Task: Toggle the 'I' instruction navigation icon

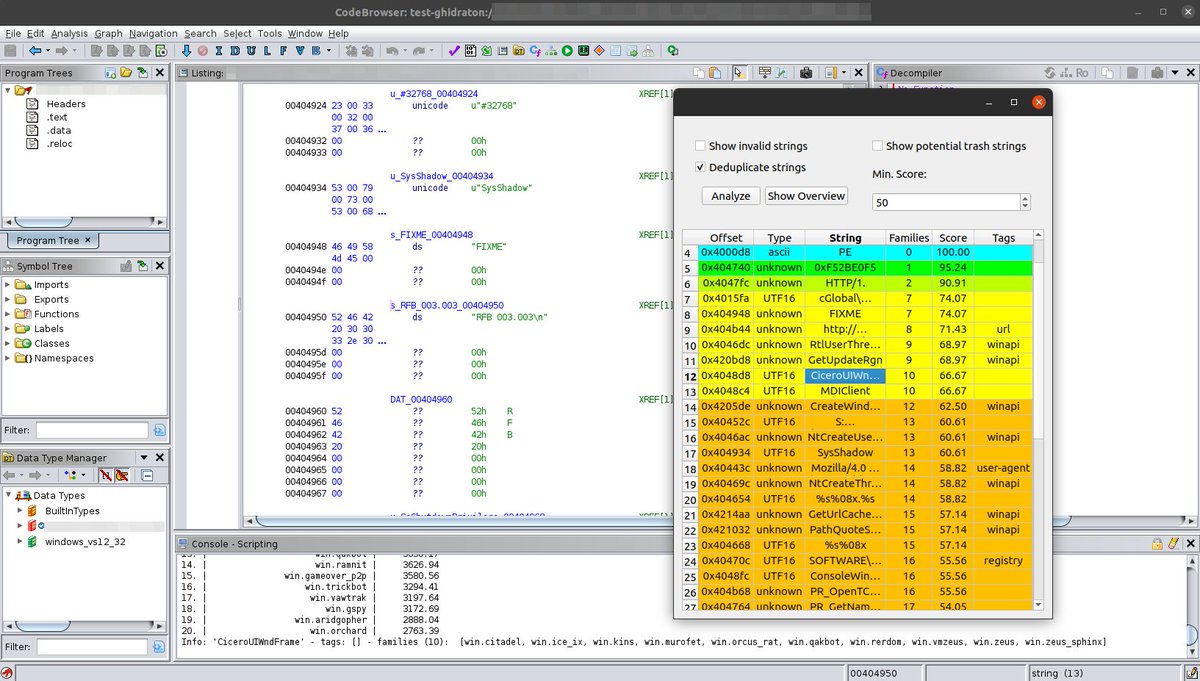Action: (219, 50)
